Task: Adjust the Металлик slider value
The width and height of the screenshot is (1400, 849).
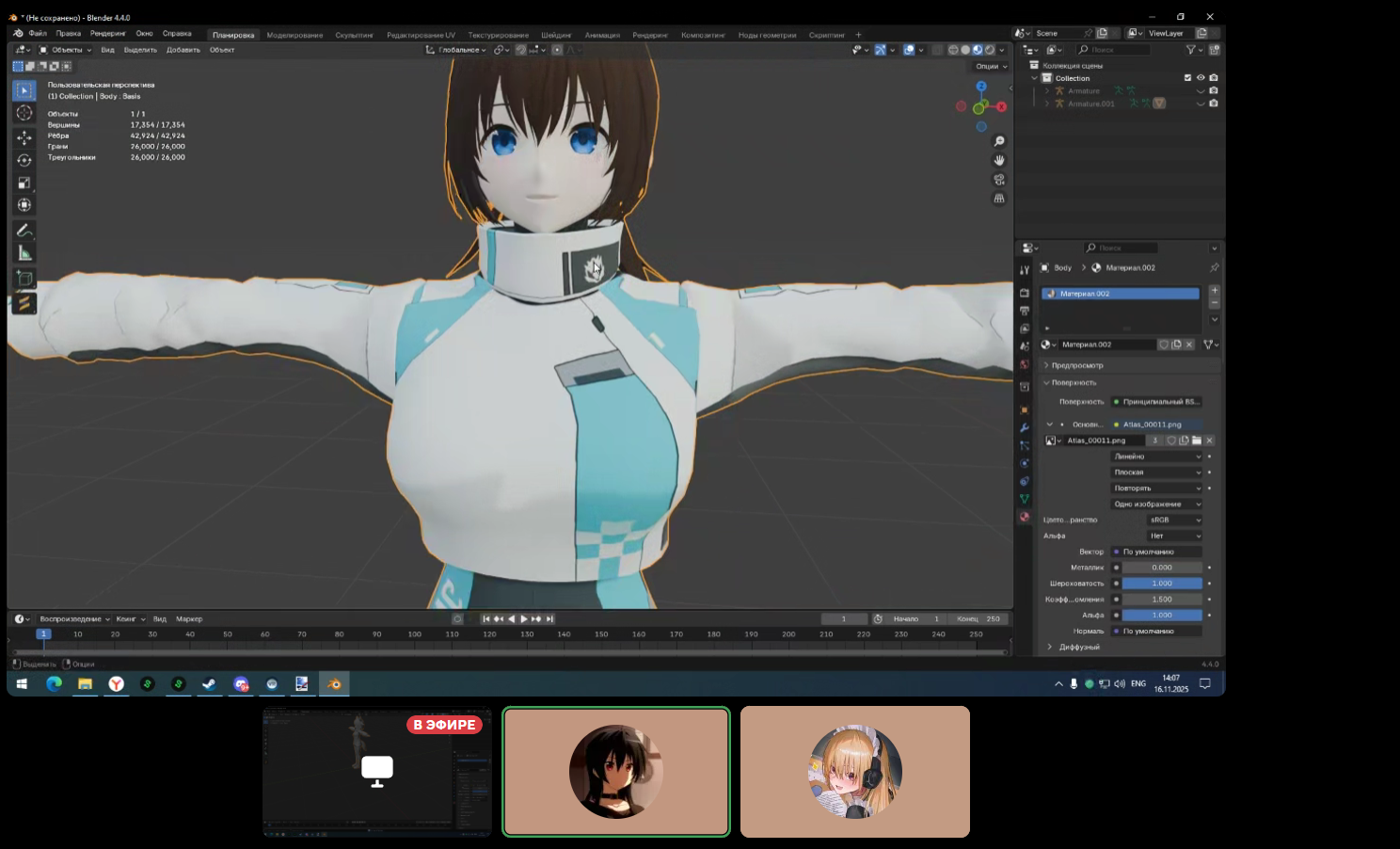Action: pos(1162,568)
